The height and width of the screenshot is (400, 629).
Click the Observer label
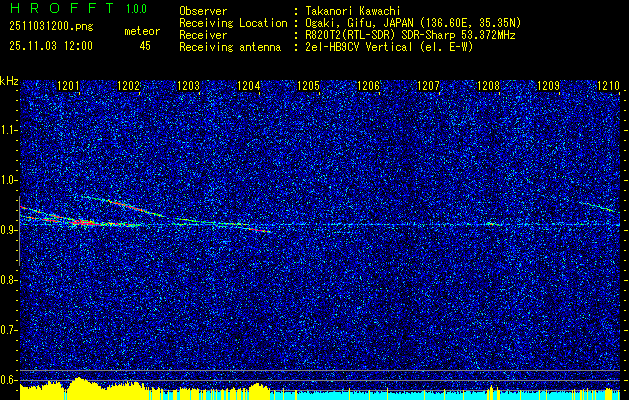(203, 11)
